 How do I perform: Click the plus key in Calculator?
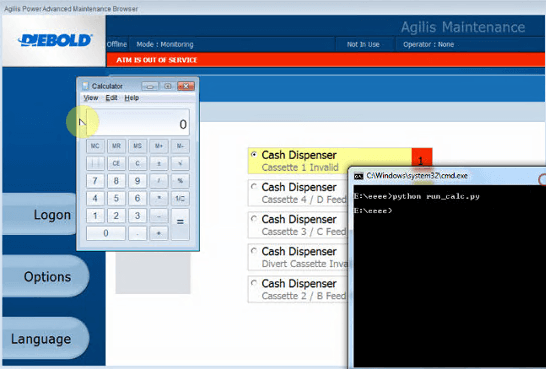(159, 233)
